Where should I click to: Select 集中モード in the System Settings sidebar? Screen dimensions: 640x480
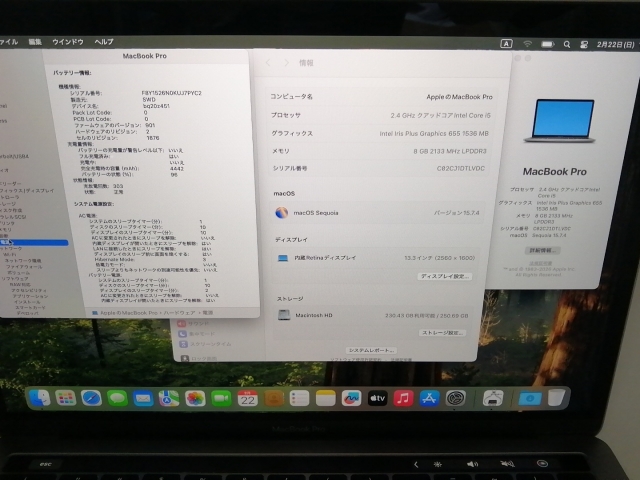tap(197, 333)
